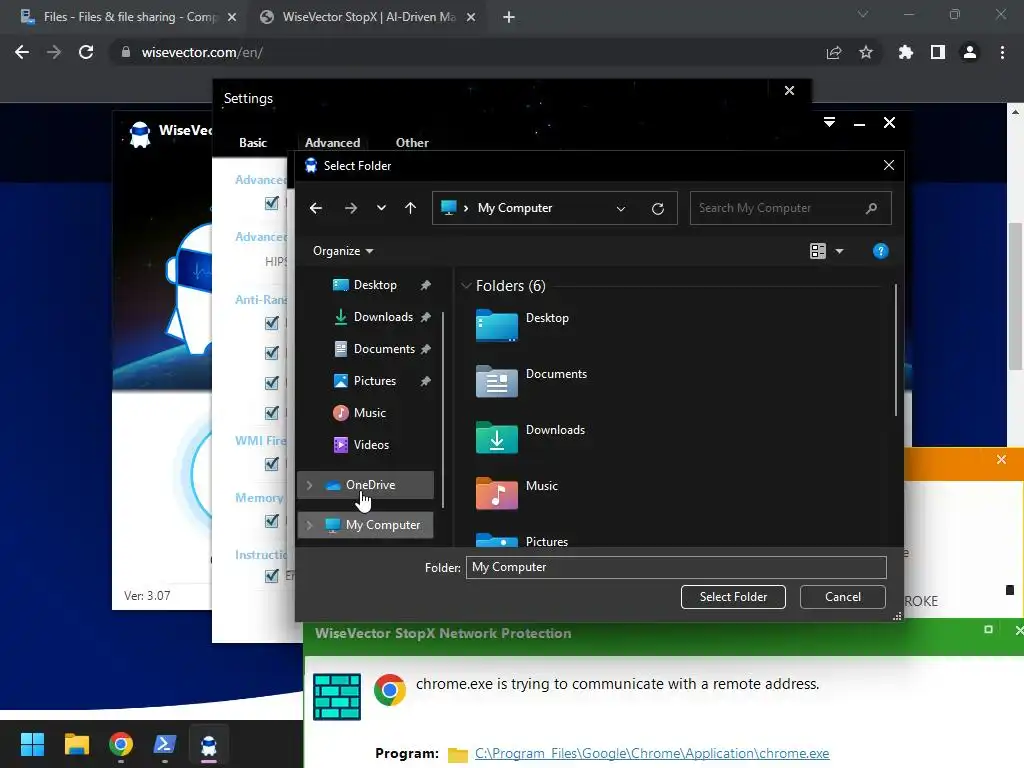Change view layout icon

tap(818, 251)
